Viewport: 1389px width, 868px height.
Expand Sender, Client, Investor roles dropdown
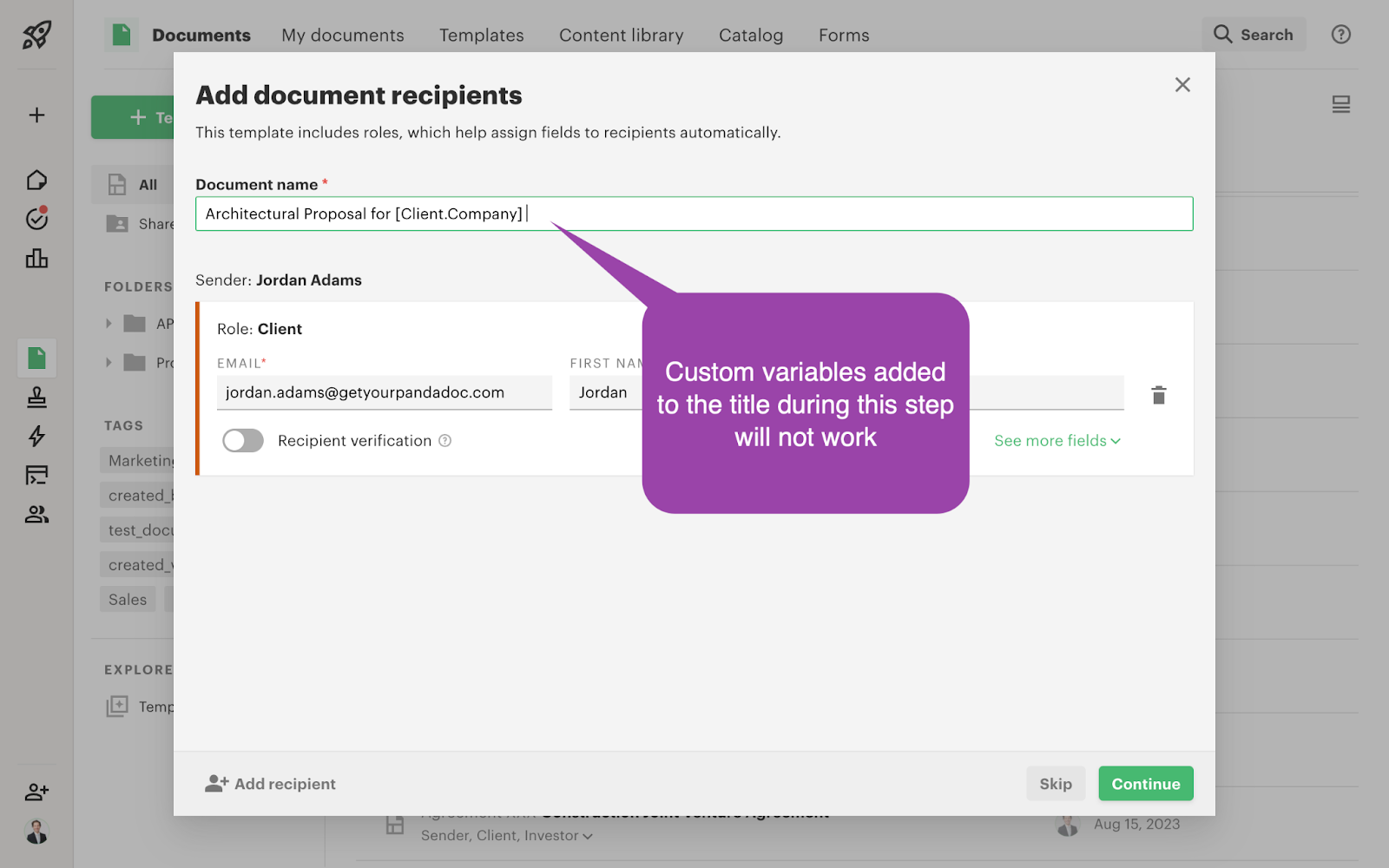[x=506, y=836]
